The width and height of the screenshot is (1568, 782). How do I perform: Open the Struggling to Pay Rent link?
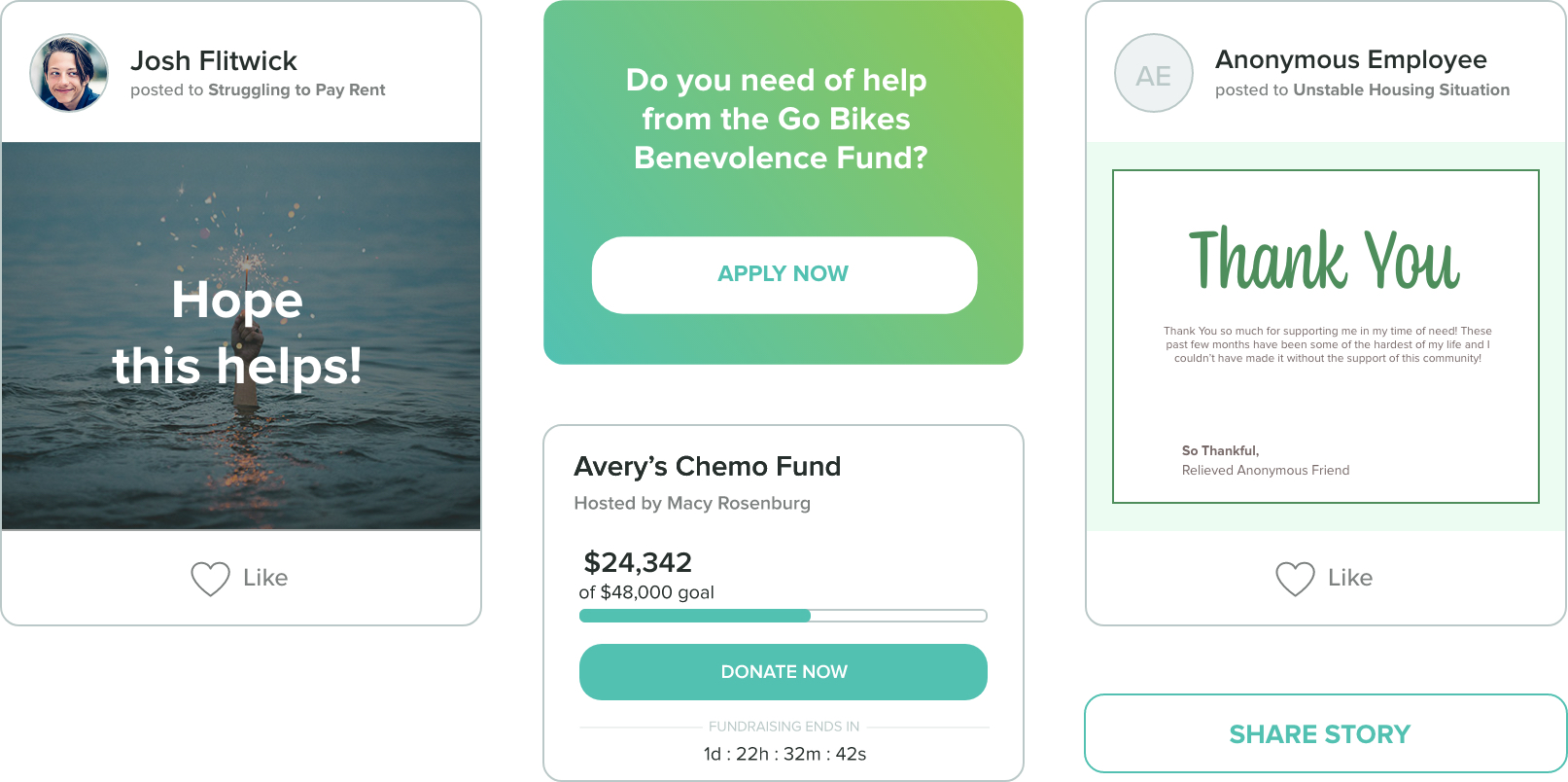(x=296, y=90)
